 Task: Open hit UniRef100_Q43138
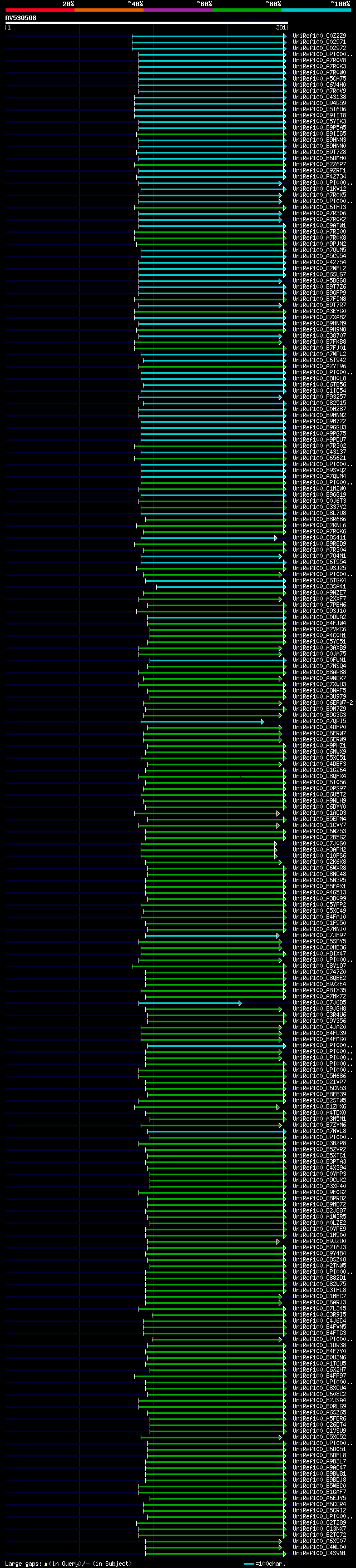(319, 97)
